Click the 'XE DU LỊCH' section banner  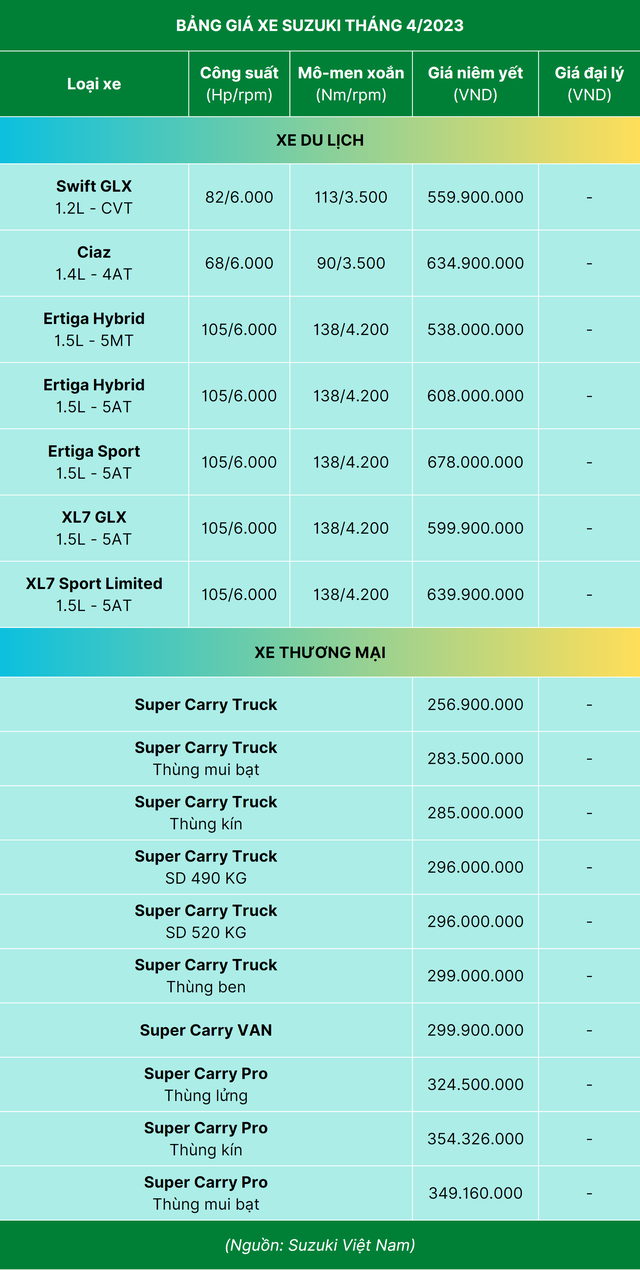click(x=320, y=141)
